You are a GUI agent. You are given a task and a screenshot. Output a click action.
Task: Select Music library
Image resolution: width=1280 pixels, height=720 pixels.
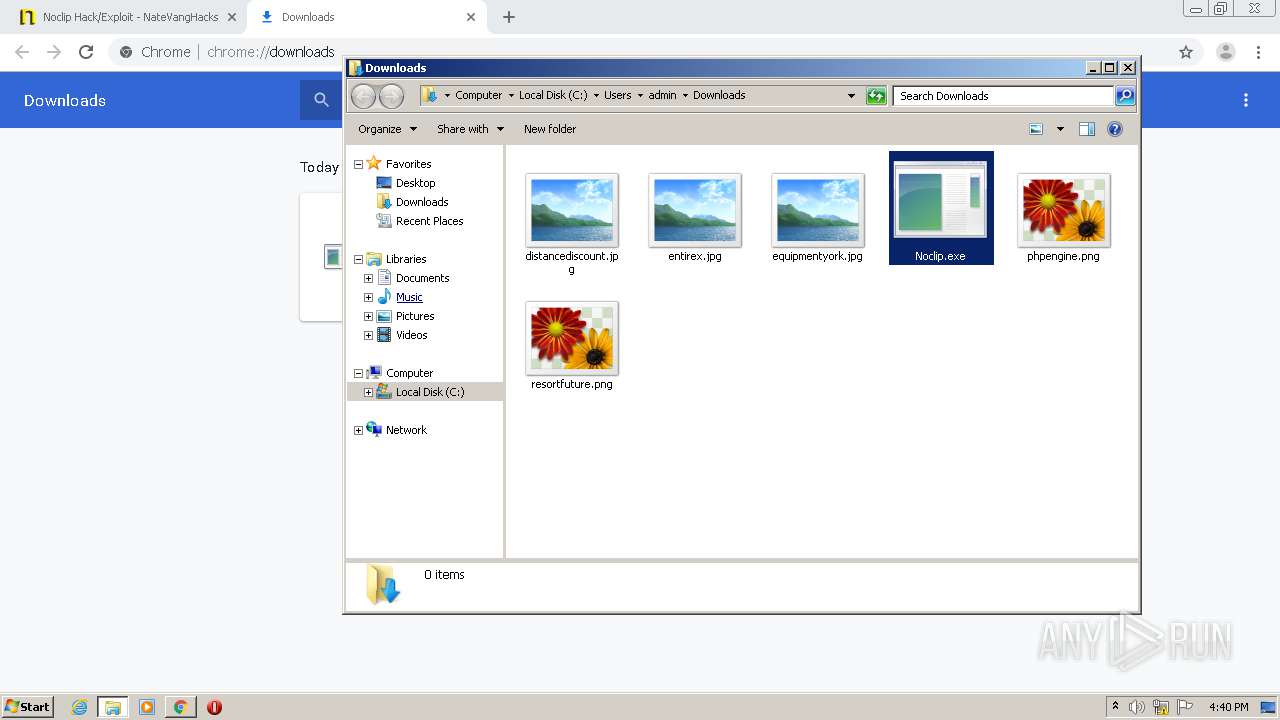tap(409, 297)
